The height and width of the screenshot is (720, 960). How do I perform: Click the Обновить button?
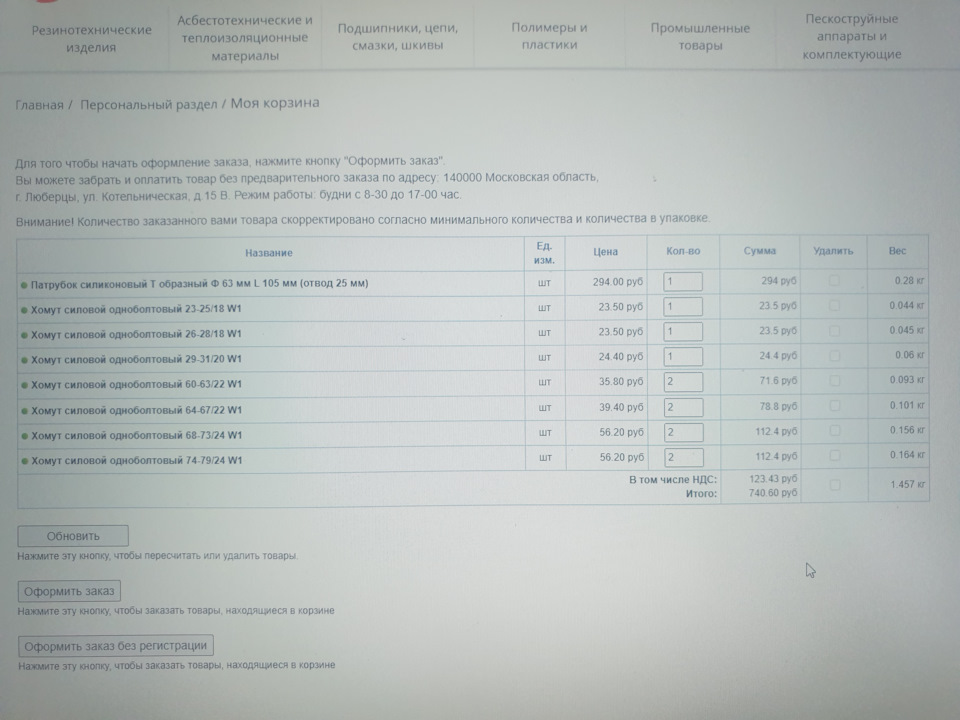[73, 536]
